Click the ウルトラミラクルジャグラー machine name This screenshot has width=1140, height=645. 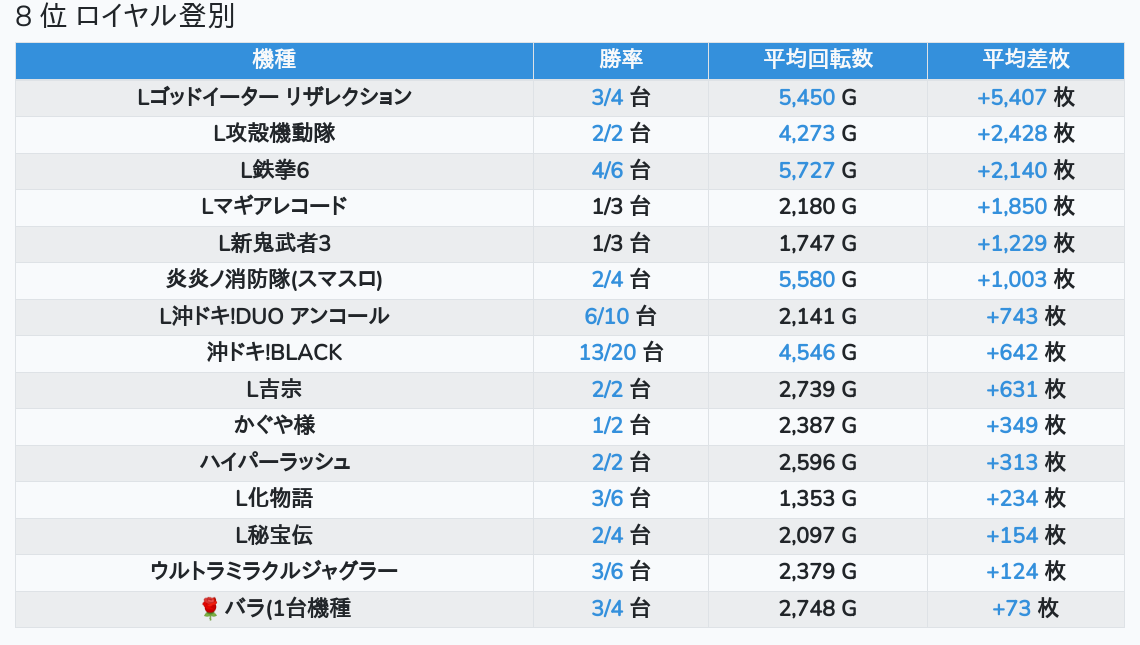click(274, 572)
